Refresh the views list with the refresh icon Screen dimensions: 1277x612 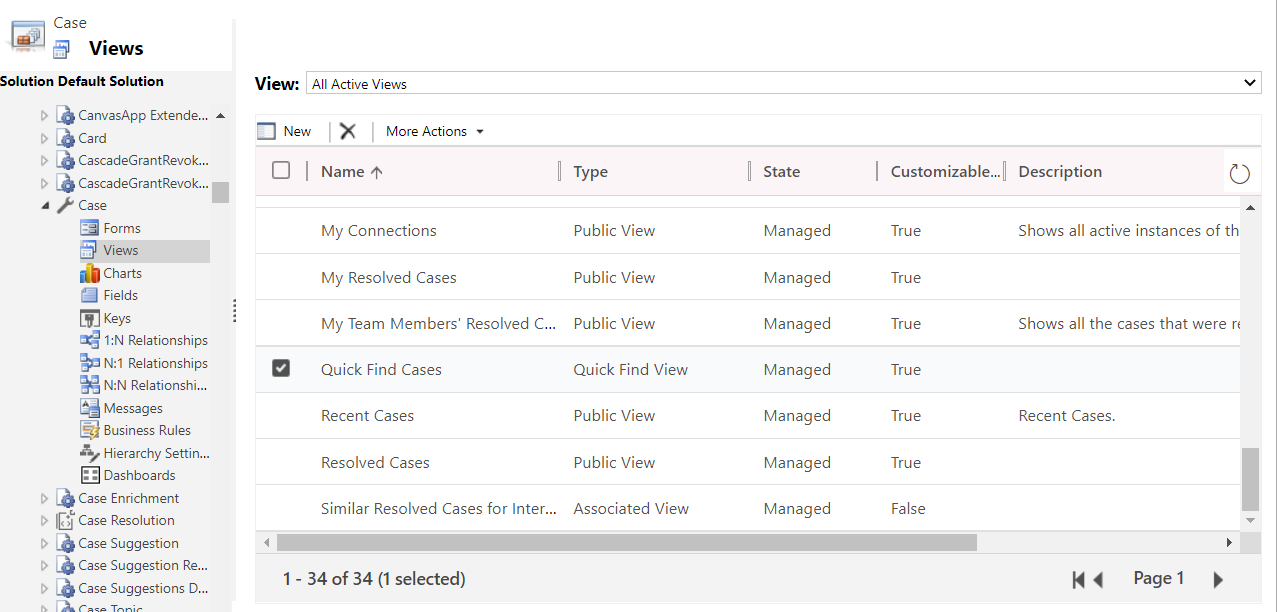tap(1240, 172)
